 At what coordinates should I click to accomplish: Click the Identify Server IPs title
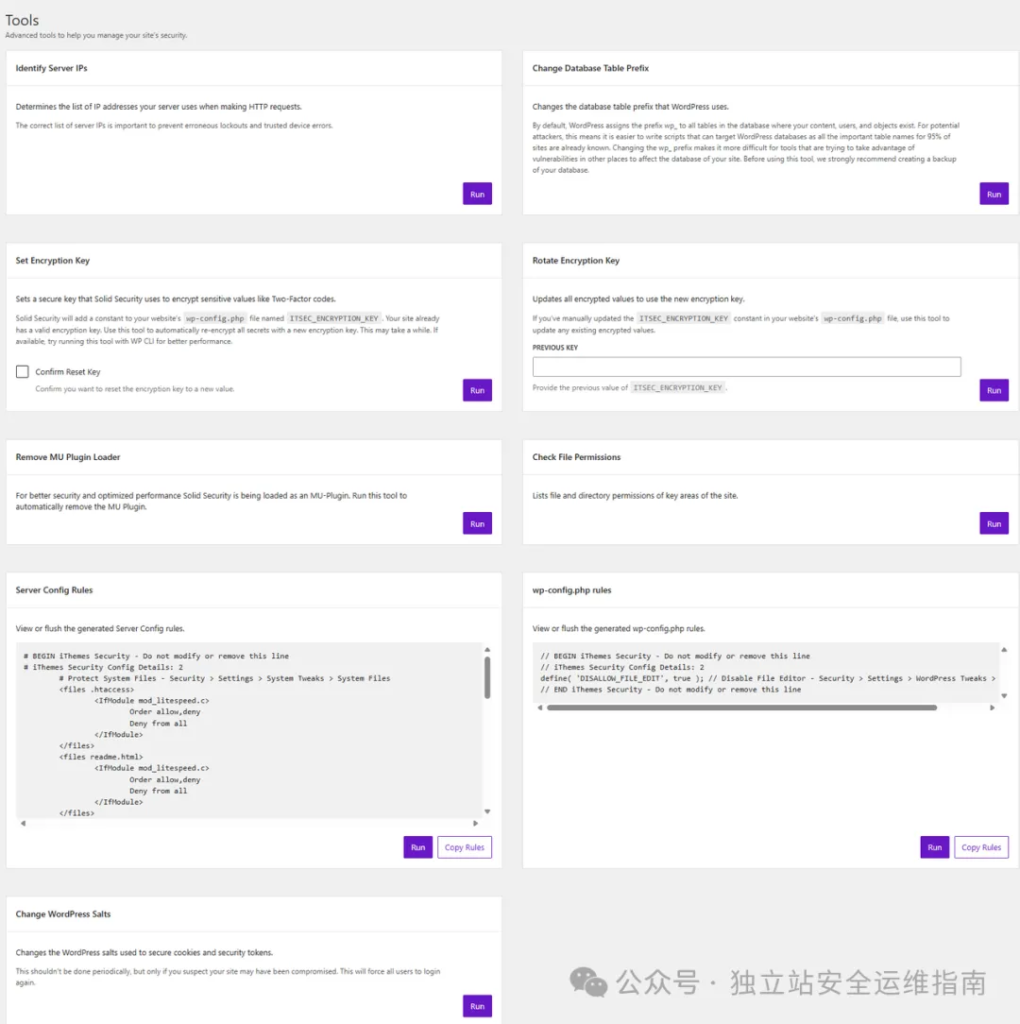[52, 68]
